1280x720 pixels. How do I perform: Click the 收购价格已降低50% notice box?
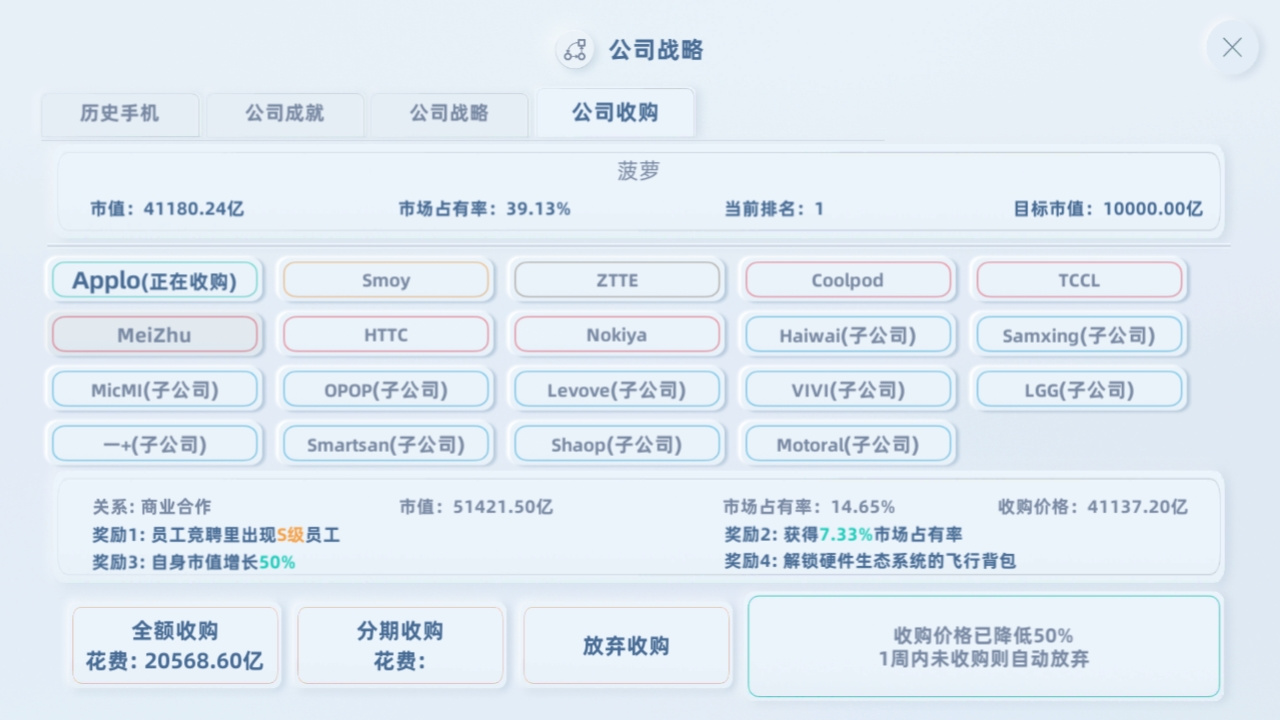(x=984, y=646)
